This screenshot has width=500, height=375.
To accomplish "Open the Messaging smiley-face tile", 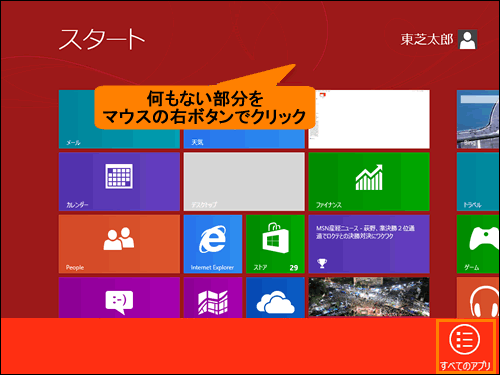I will click(x=119, y=297).
